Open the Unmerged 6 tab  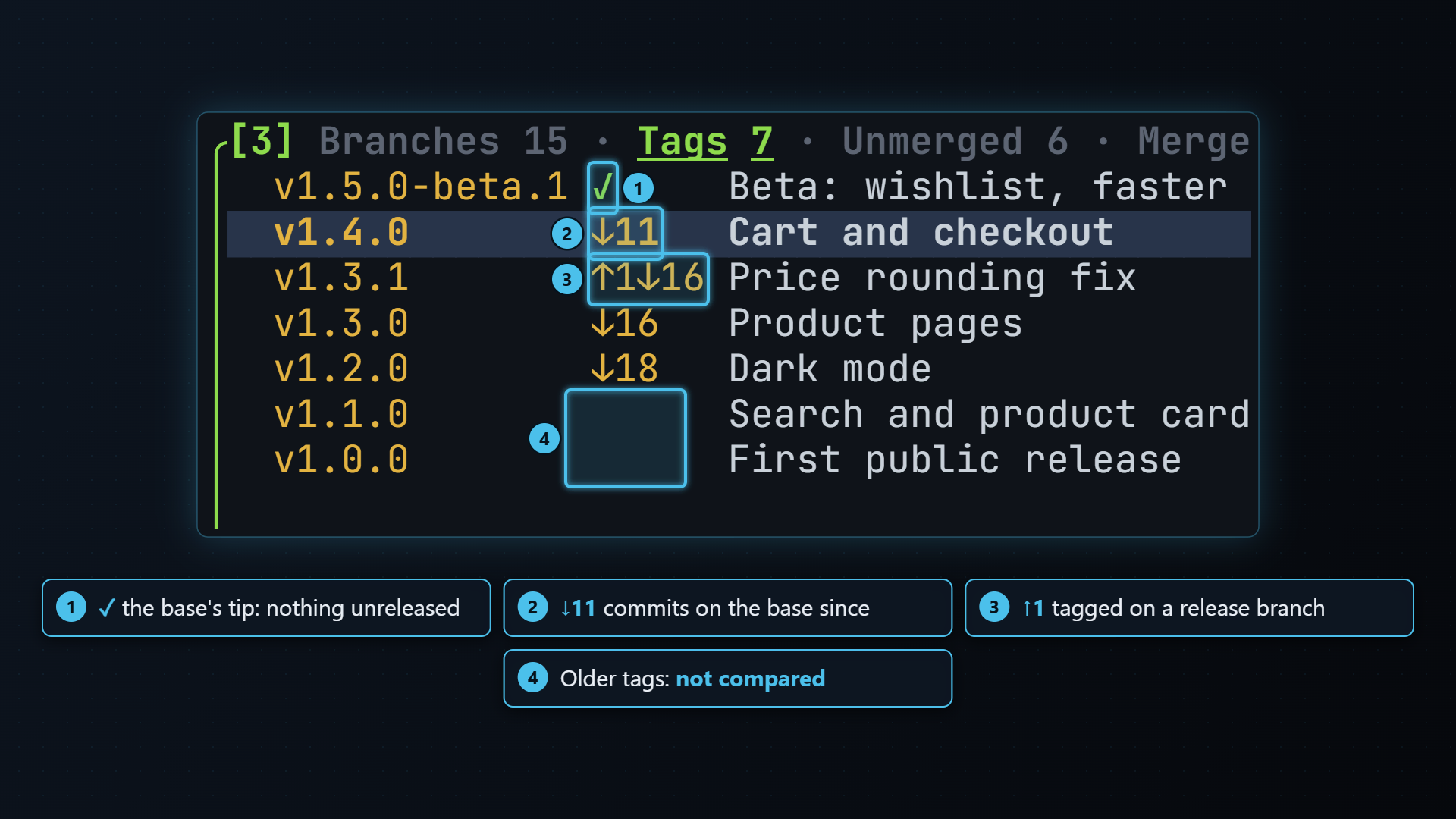click(x=955, y=141)
